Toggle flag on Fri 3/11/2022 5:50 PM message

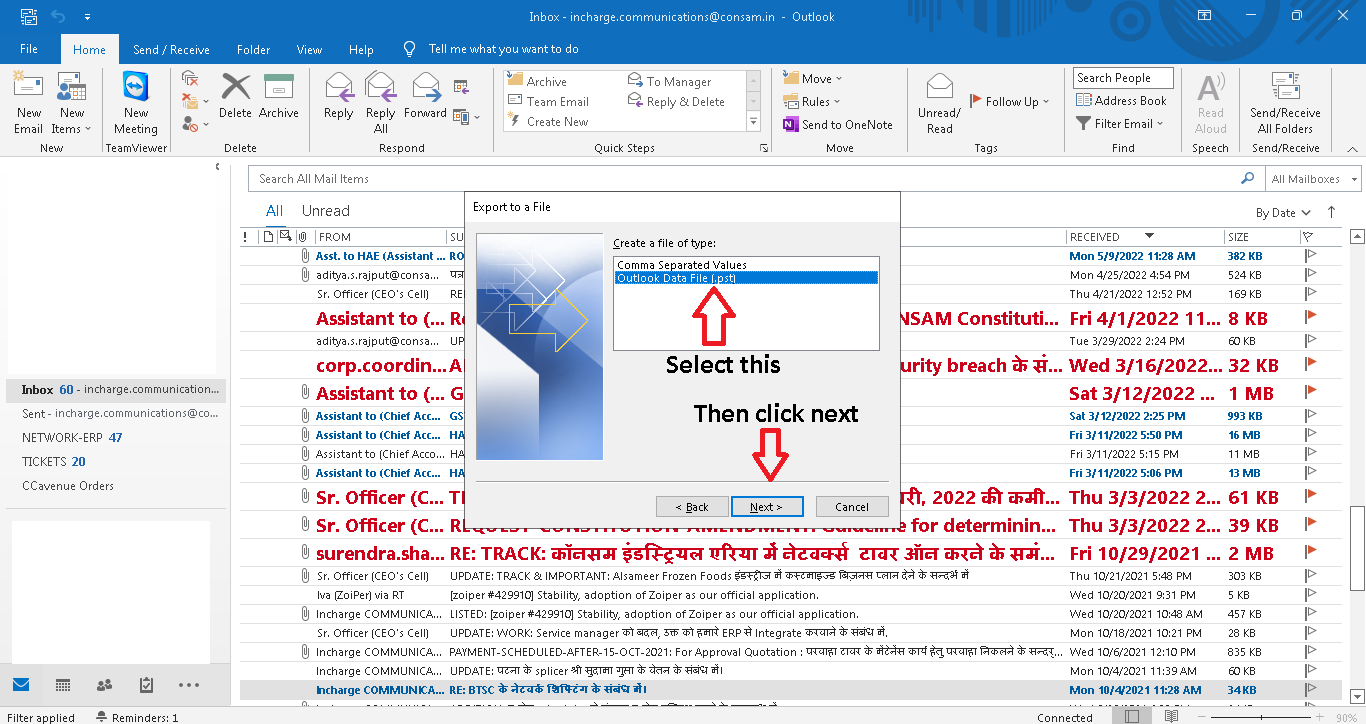(1311, 435)
